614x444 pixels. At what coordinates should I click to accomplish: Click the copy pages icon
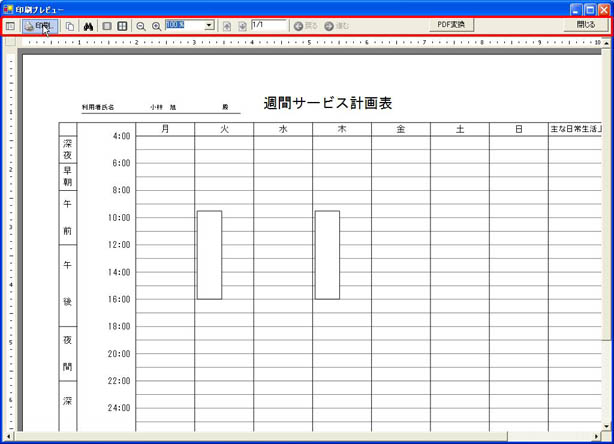coord(70,26)
